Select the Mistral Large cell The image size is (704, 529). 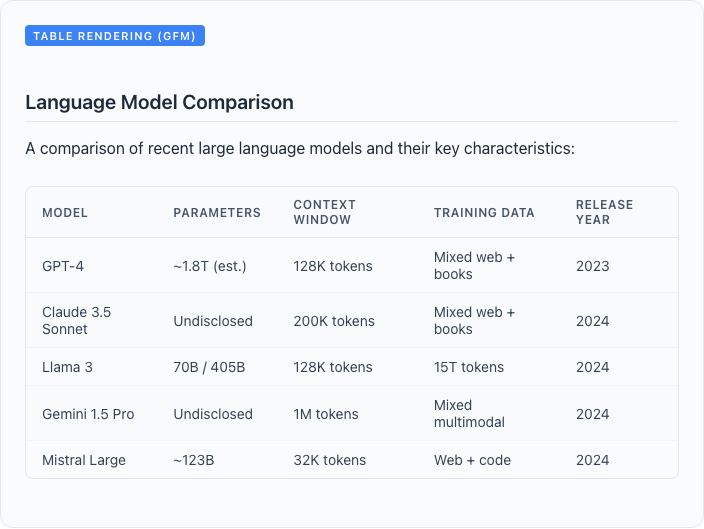84,460
